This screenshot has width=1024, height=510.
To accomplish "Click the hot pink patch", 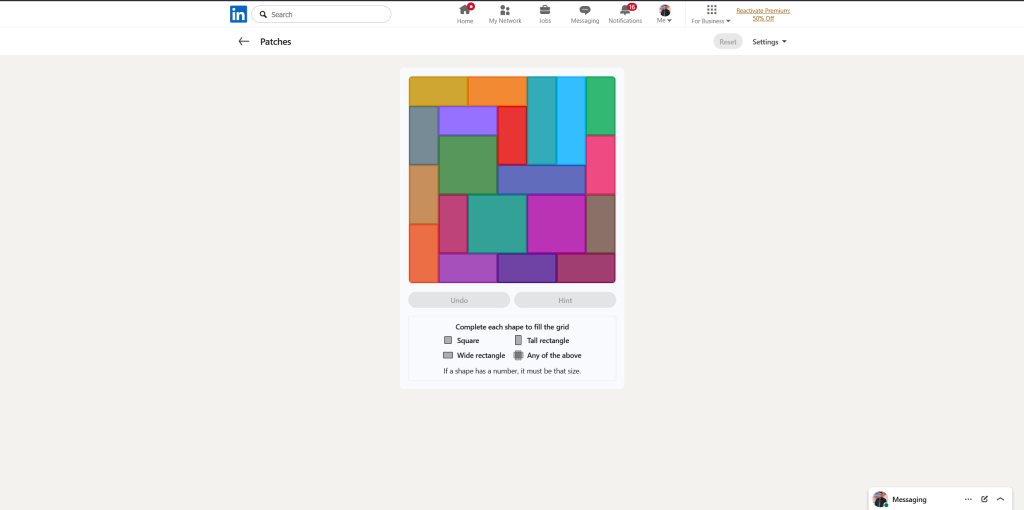I will click(601, 165).
